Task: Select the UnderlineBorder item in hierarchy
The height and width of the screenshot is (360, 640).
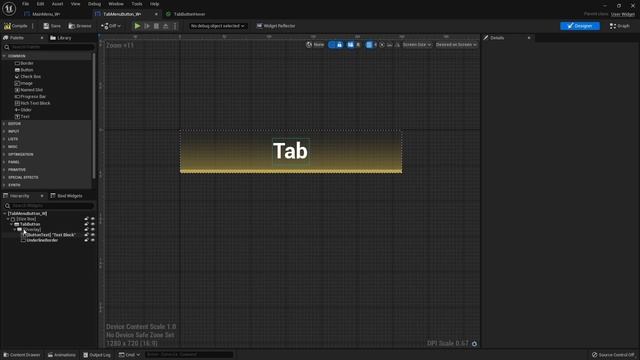Action: (x=40, y=240)
